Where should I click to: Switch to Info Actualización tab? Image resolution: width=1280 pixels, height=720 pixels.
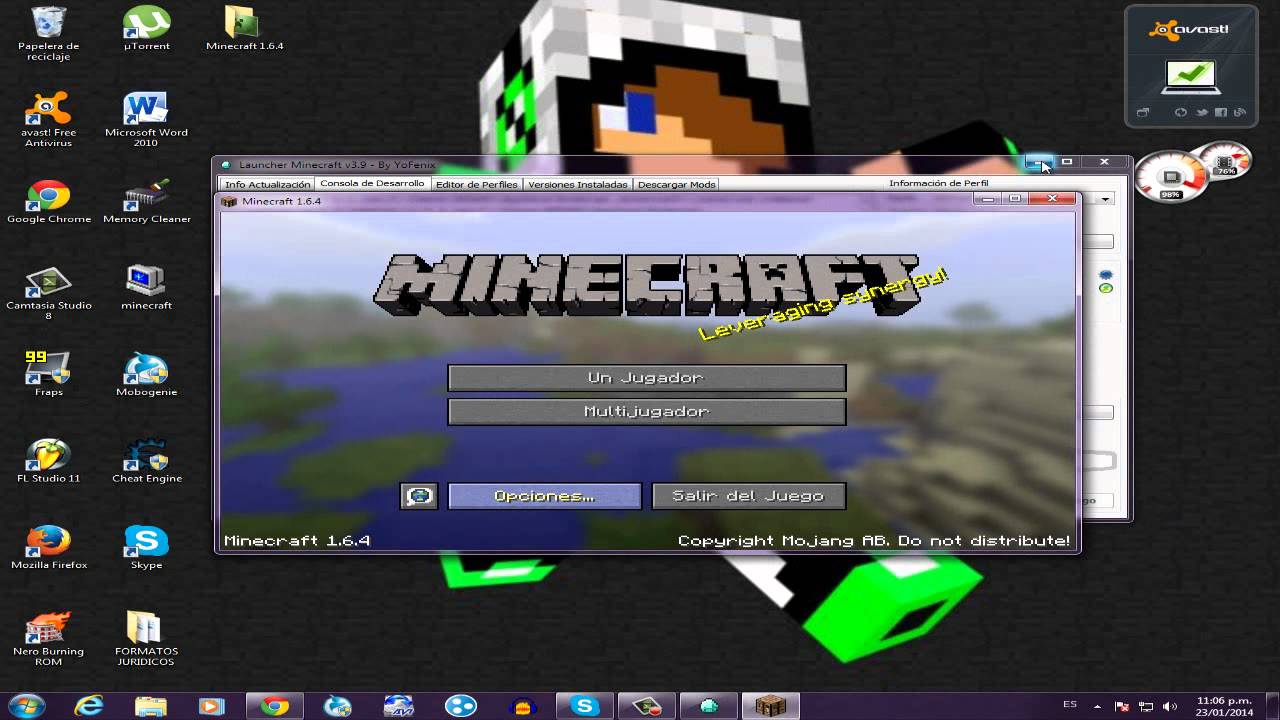[267, 184]
